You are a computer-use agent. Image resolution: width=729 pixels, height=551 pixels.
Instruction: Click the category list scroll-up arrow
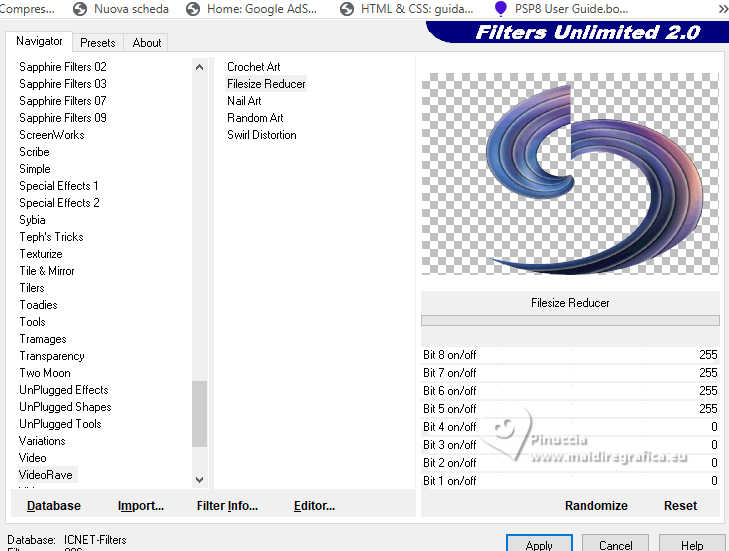point(199,67)
